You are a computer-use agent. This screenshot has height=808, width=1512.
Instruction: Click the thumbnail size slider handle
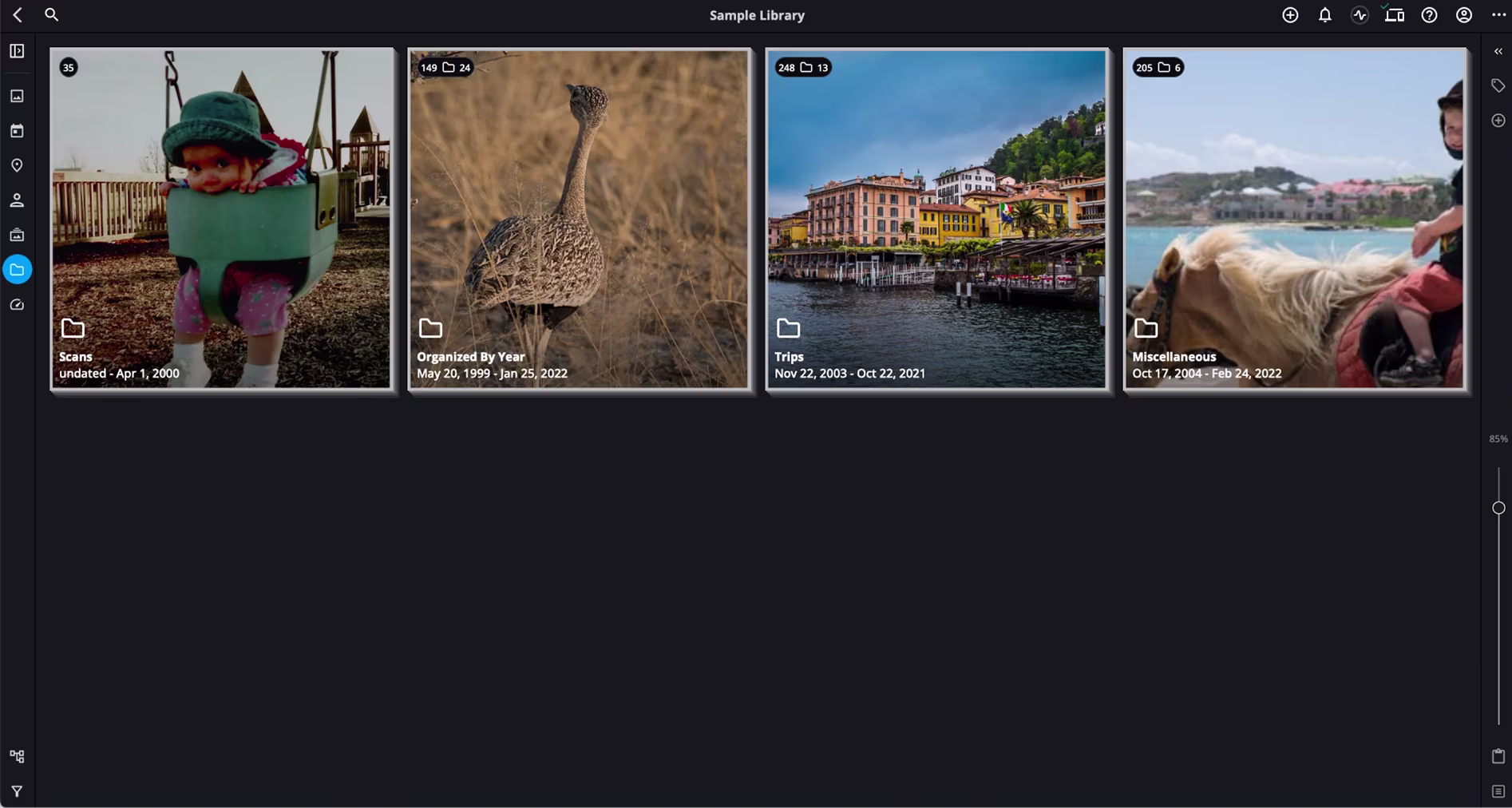click(1498, 508)
